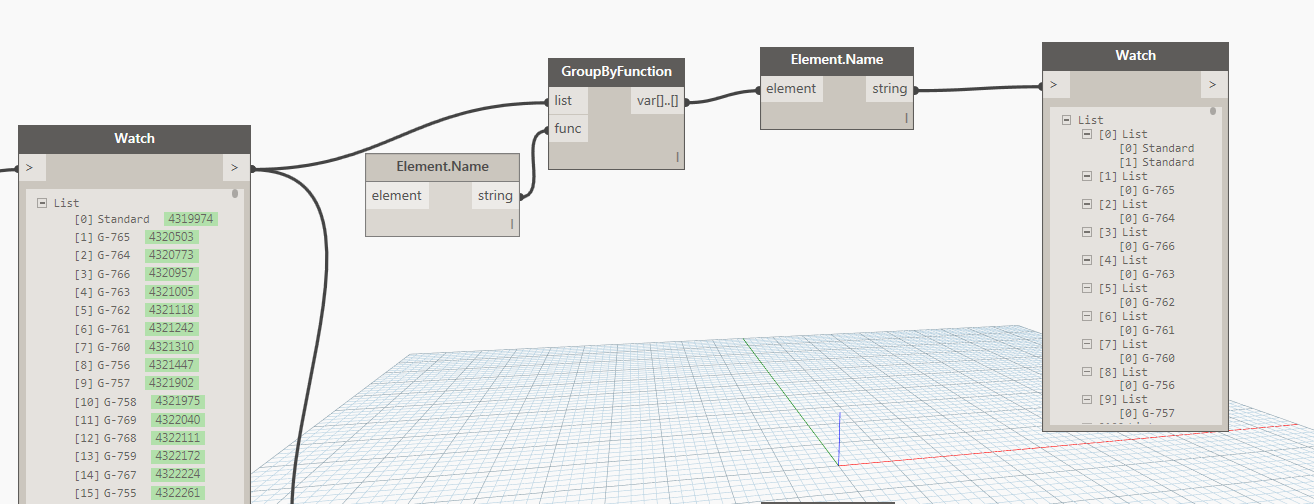Click the green element ID 4321902
The width and height of the screenshot is (1314, 504).
(171, 383)
